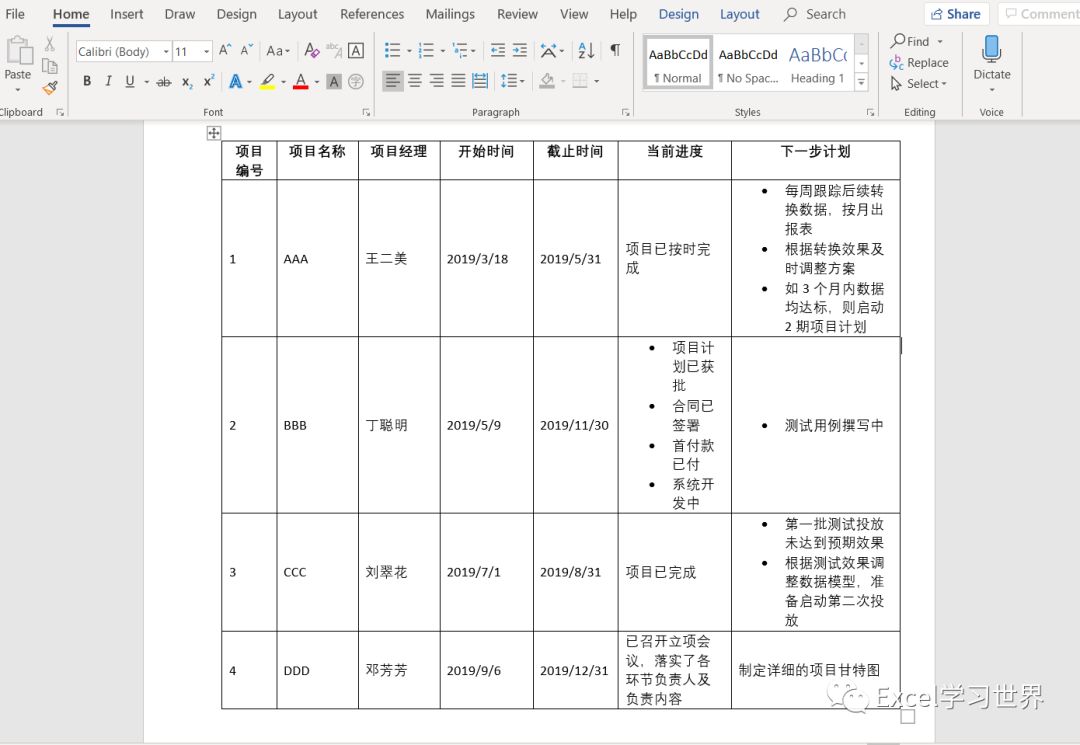1080x745 pixels.
Task: Toggle show paragraph marks
Action: click(x=615, y=51)
